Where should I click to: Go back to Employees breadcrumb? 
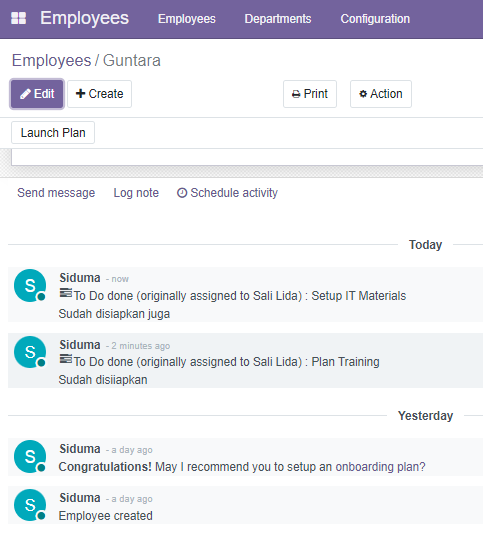(51, 60)
